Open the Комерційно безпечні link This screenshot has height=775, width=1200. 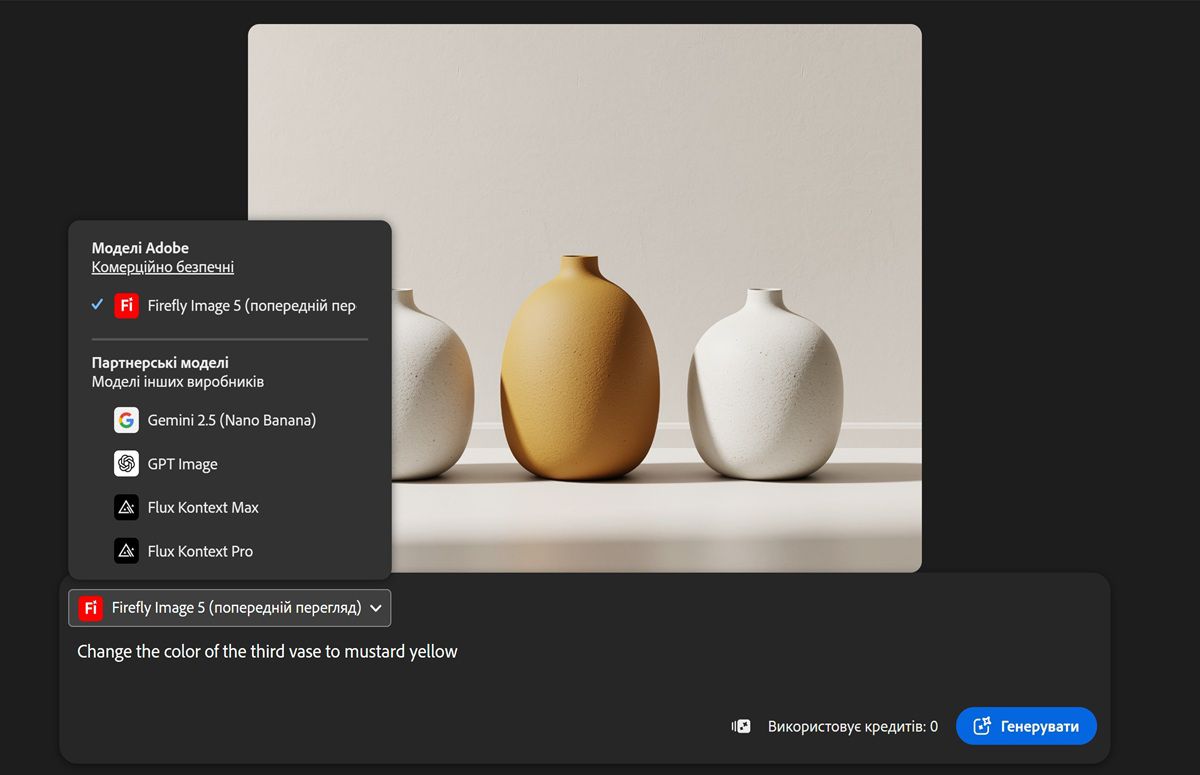tap(163, 267)
